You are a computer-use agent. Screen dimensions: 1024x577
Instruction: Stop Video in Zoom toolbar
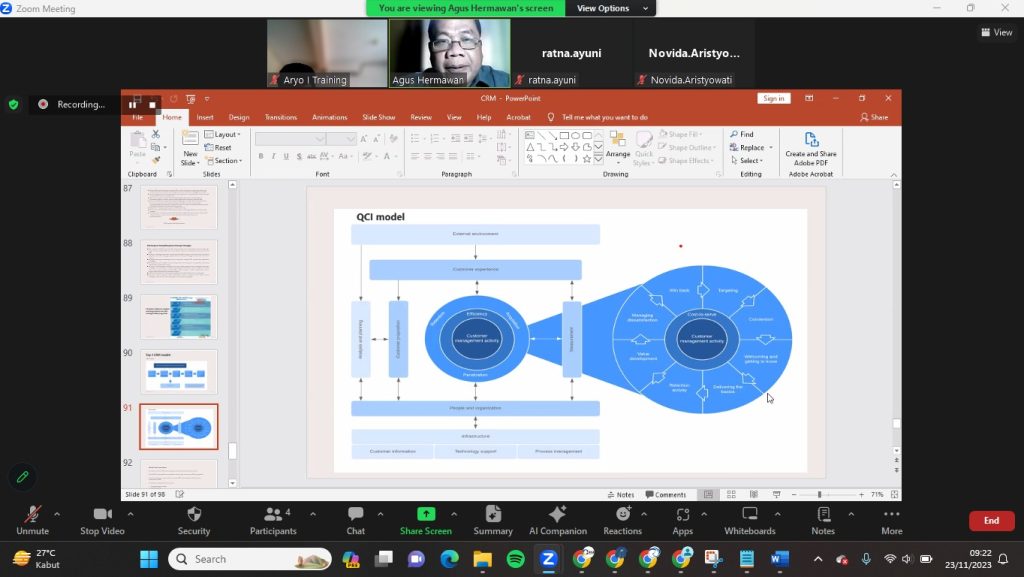[102, 520]
